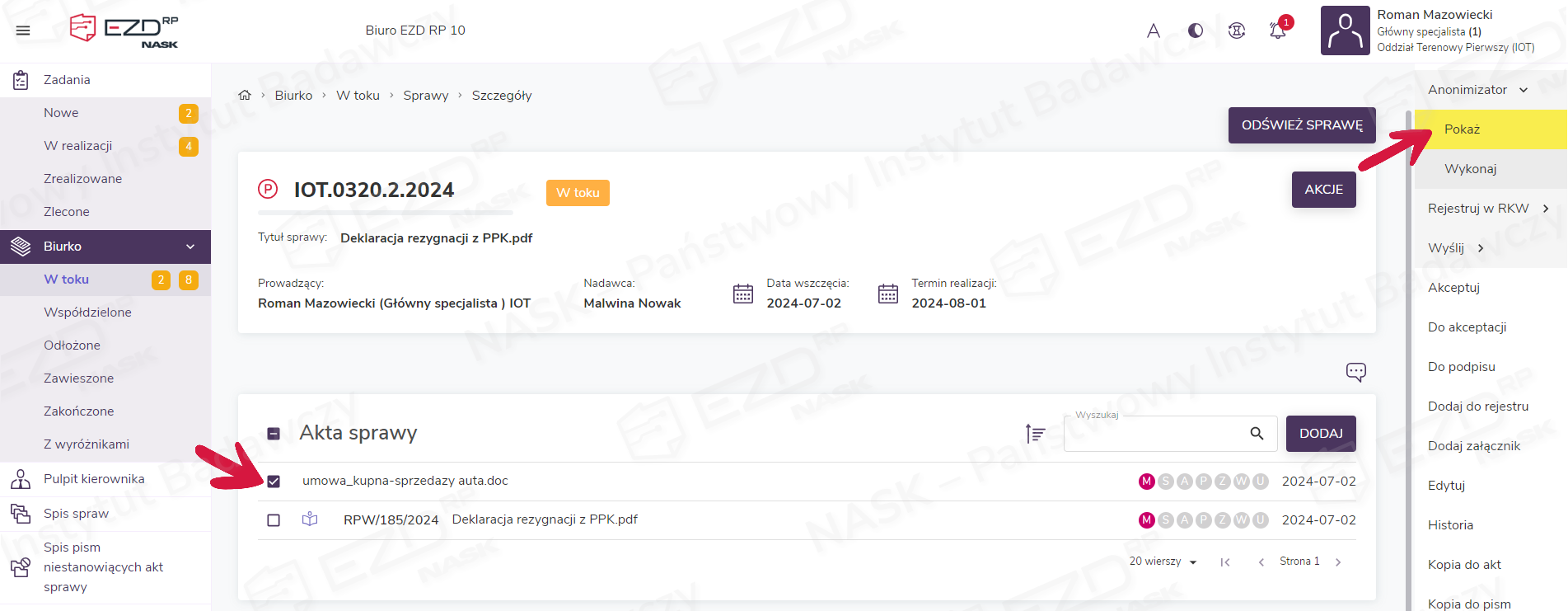
Task: Open Współdzielone in the Biurko sidebar
Action: [x=87, y=313]
